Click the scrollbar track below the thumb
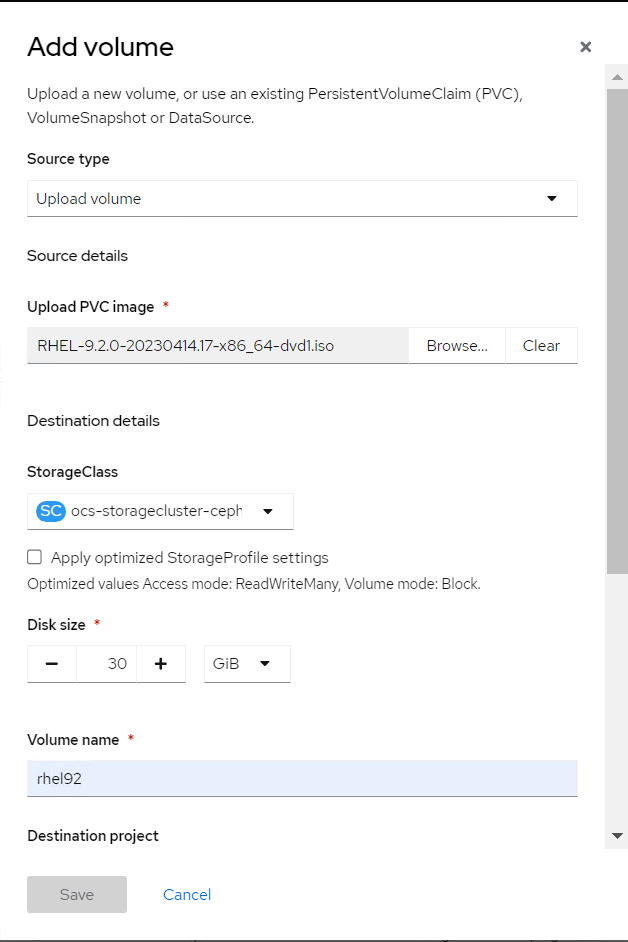This screenshot has height=942, width=628. click(x=617, y=700)
